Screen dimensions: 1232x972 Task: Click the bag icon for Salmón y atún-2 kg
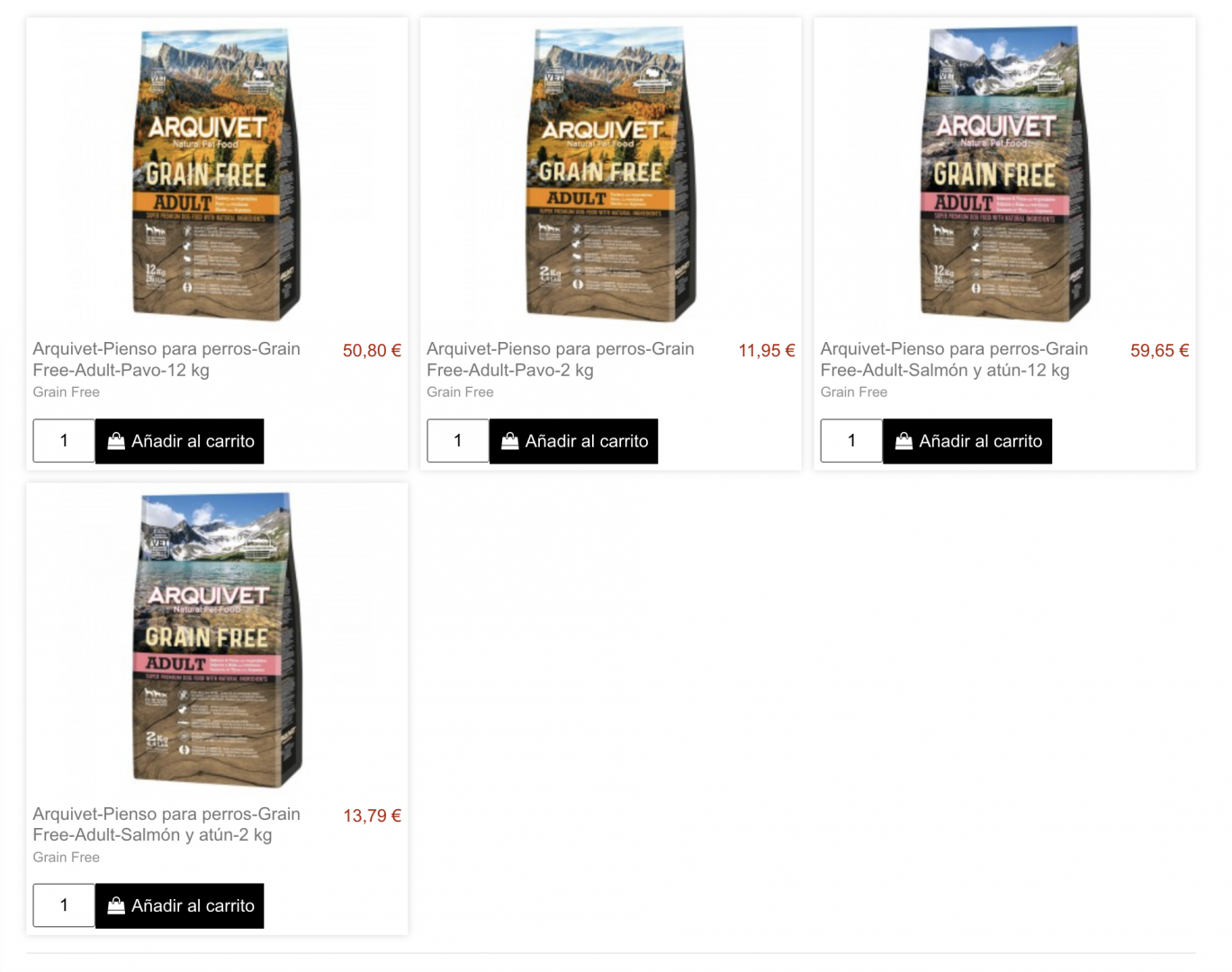click(x=116, y=905)
